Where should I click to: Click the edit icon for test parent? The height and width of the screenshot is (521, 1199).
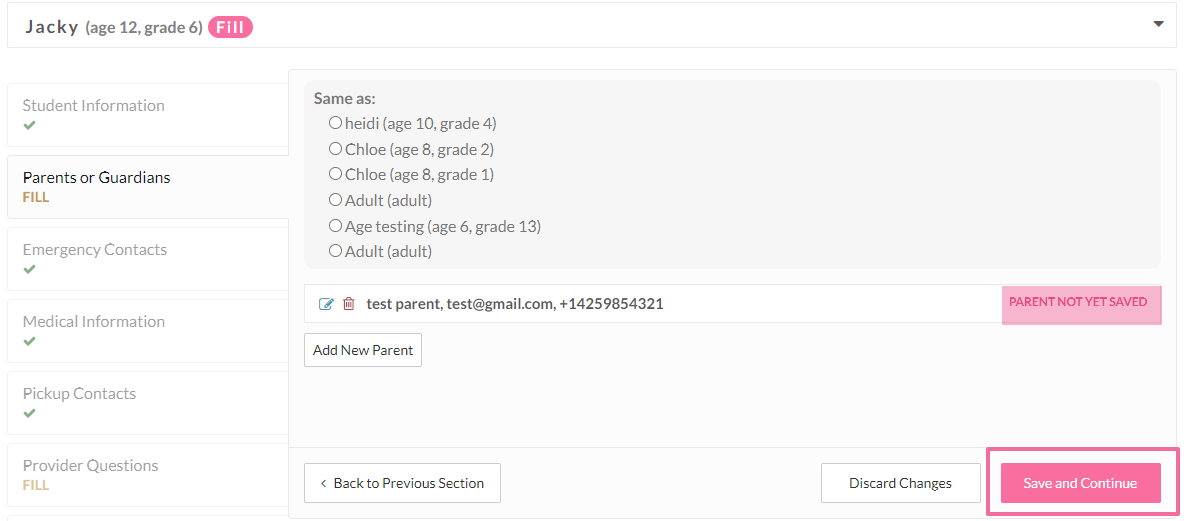tap(326, 304)
